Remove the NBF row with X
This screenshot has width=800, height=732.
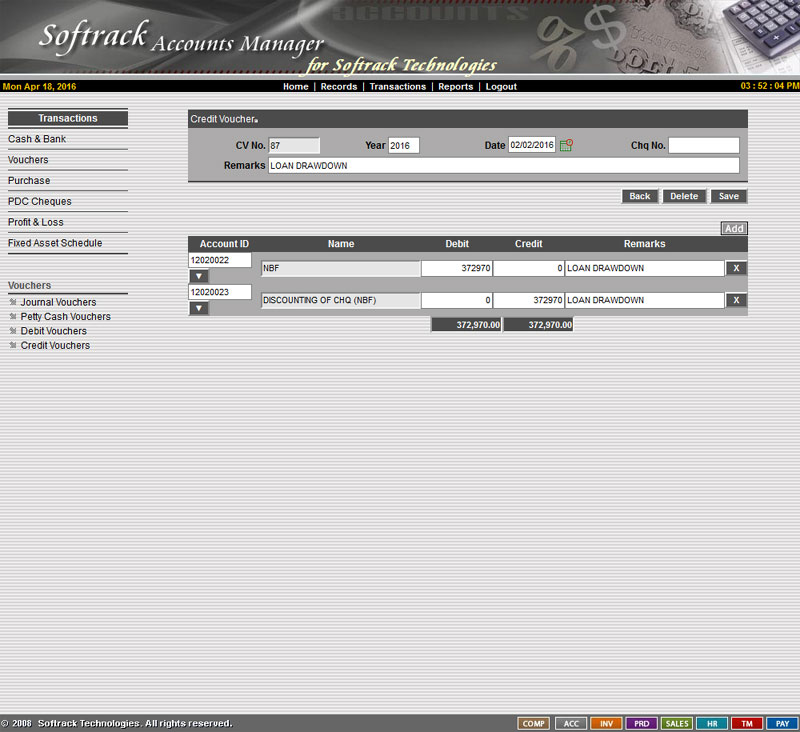coord(735,268)
